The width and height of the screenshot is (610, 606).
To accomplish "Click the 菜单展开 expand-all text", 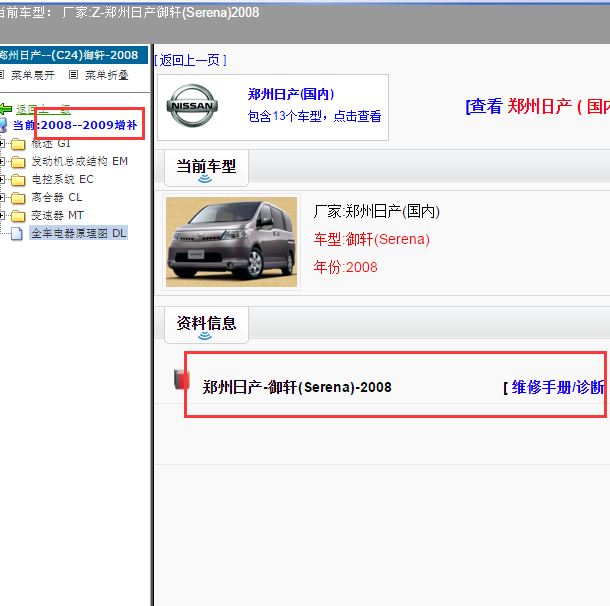I will pos(33,75).
